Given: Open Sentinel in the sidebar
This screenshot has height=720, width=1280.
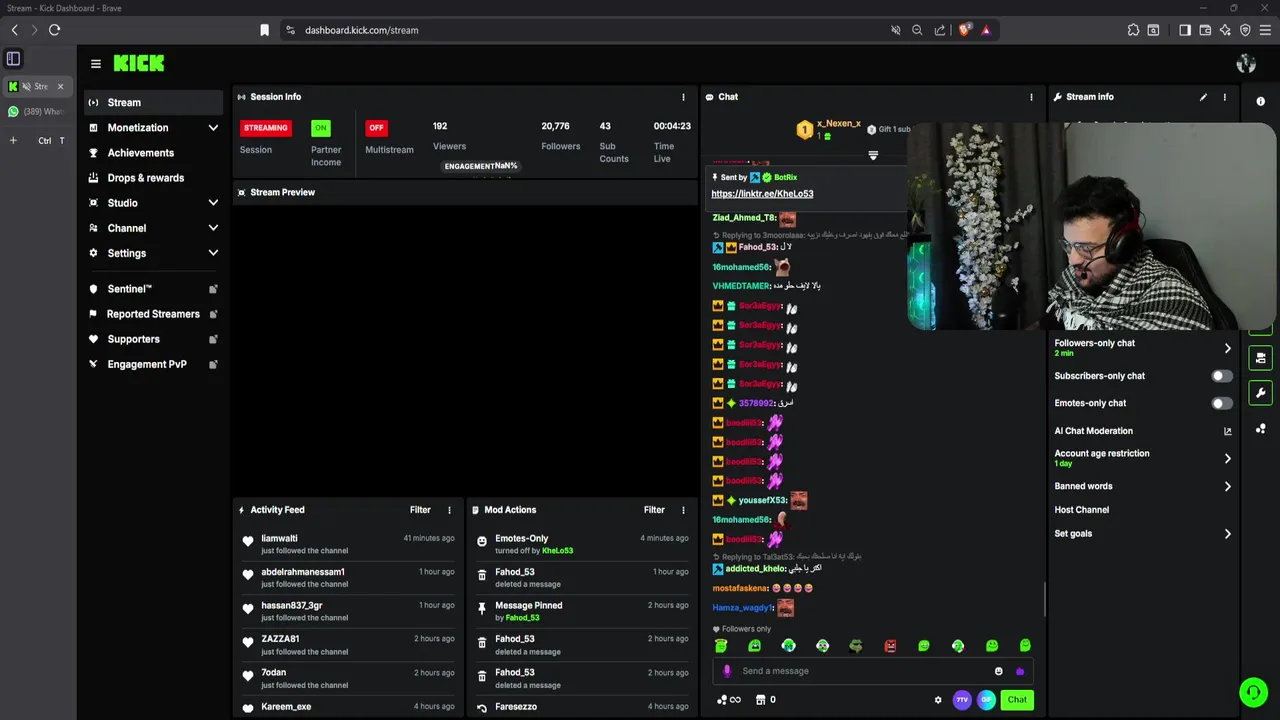Looking at the screenshot, I should click(x=152, y=289).
